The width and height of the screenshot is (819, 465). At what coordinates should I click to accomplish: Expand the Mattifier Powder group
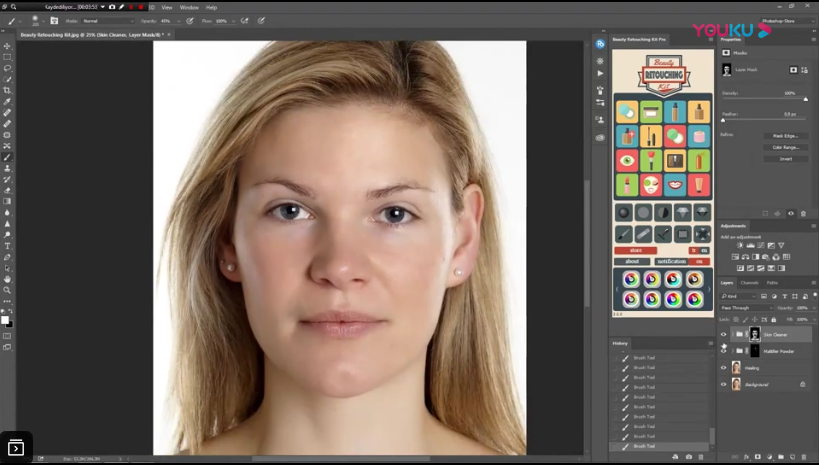(732, 351)
